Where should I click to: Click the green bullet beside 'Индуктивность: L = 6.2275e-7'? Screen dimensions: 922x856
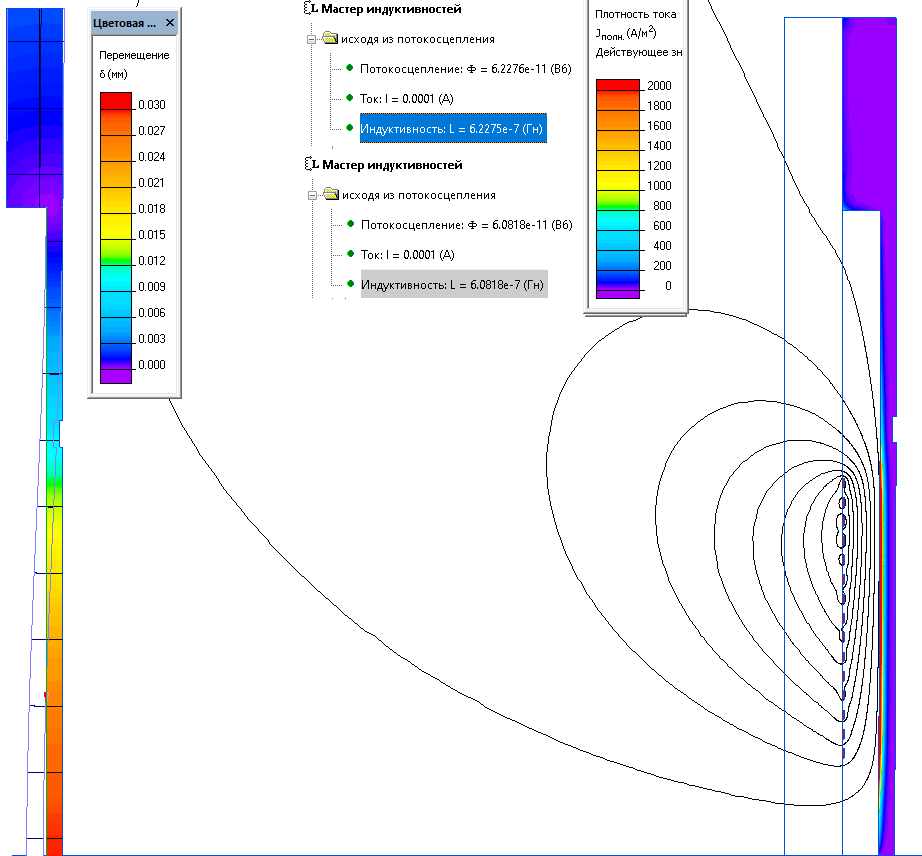(349, 128)
